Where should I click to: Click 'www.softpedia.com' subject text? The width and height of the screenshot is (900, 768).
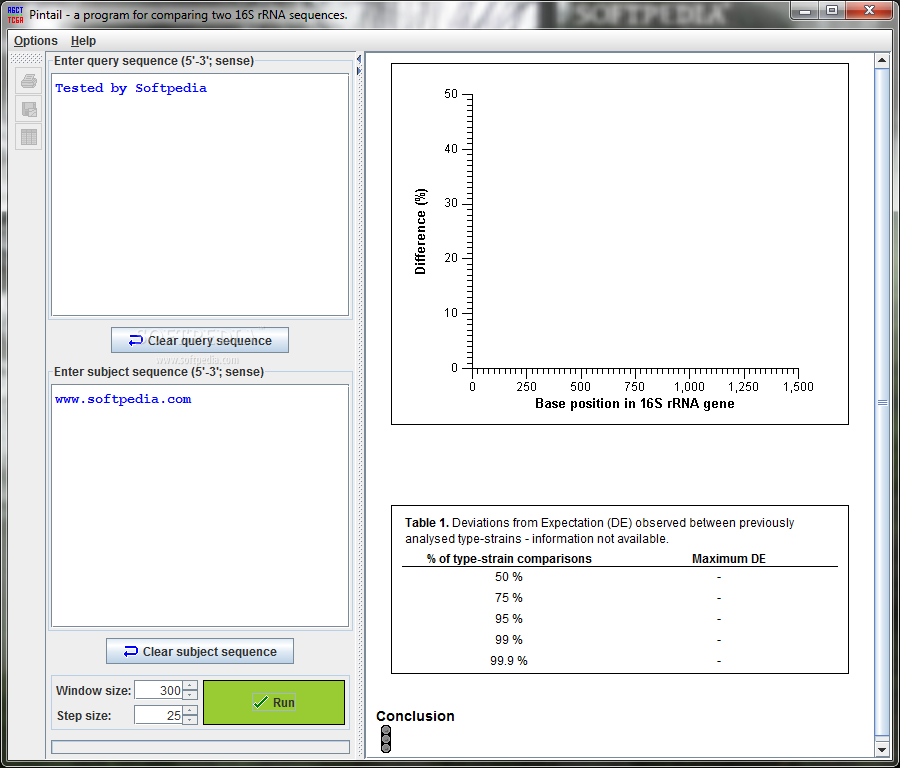123,399
